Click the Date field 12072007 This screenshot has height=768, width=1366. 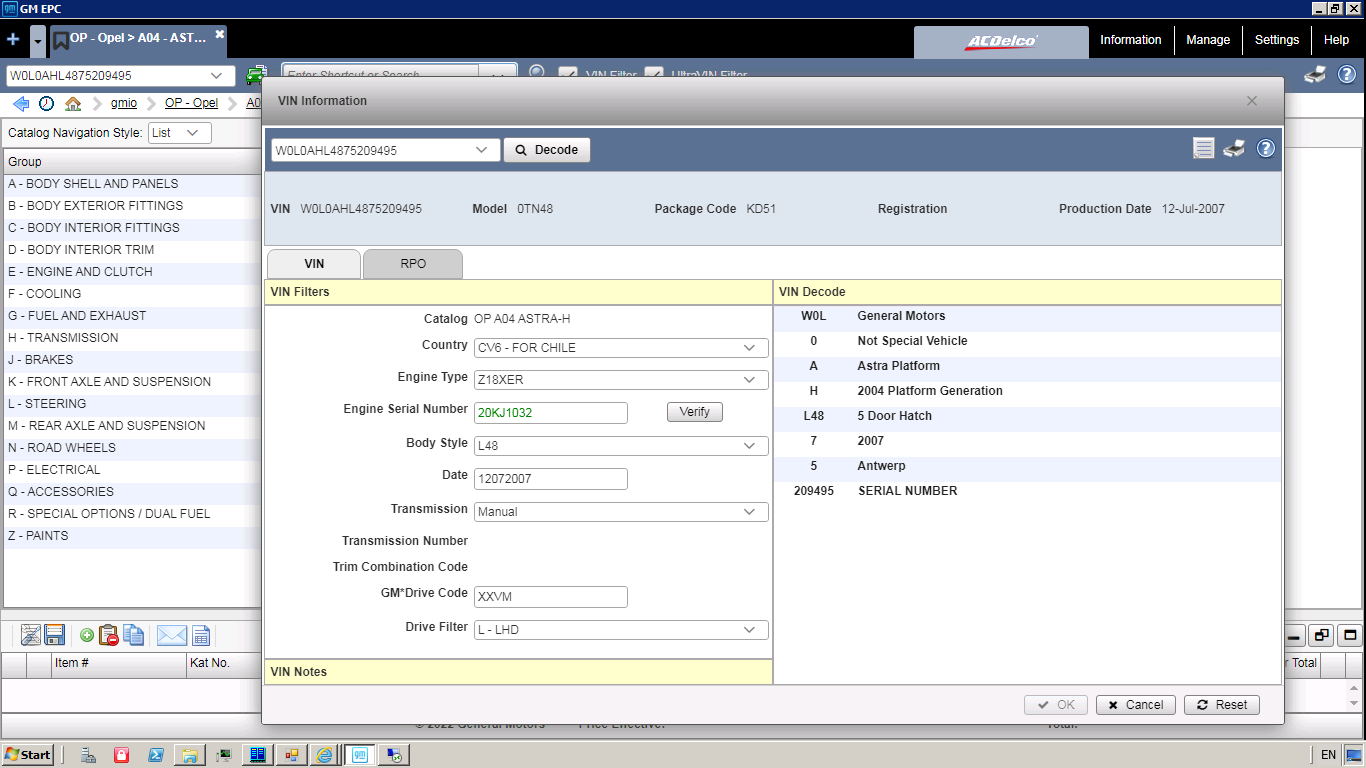pos(551,479)
